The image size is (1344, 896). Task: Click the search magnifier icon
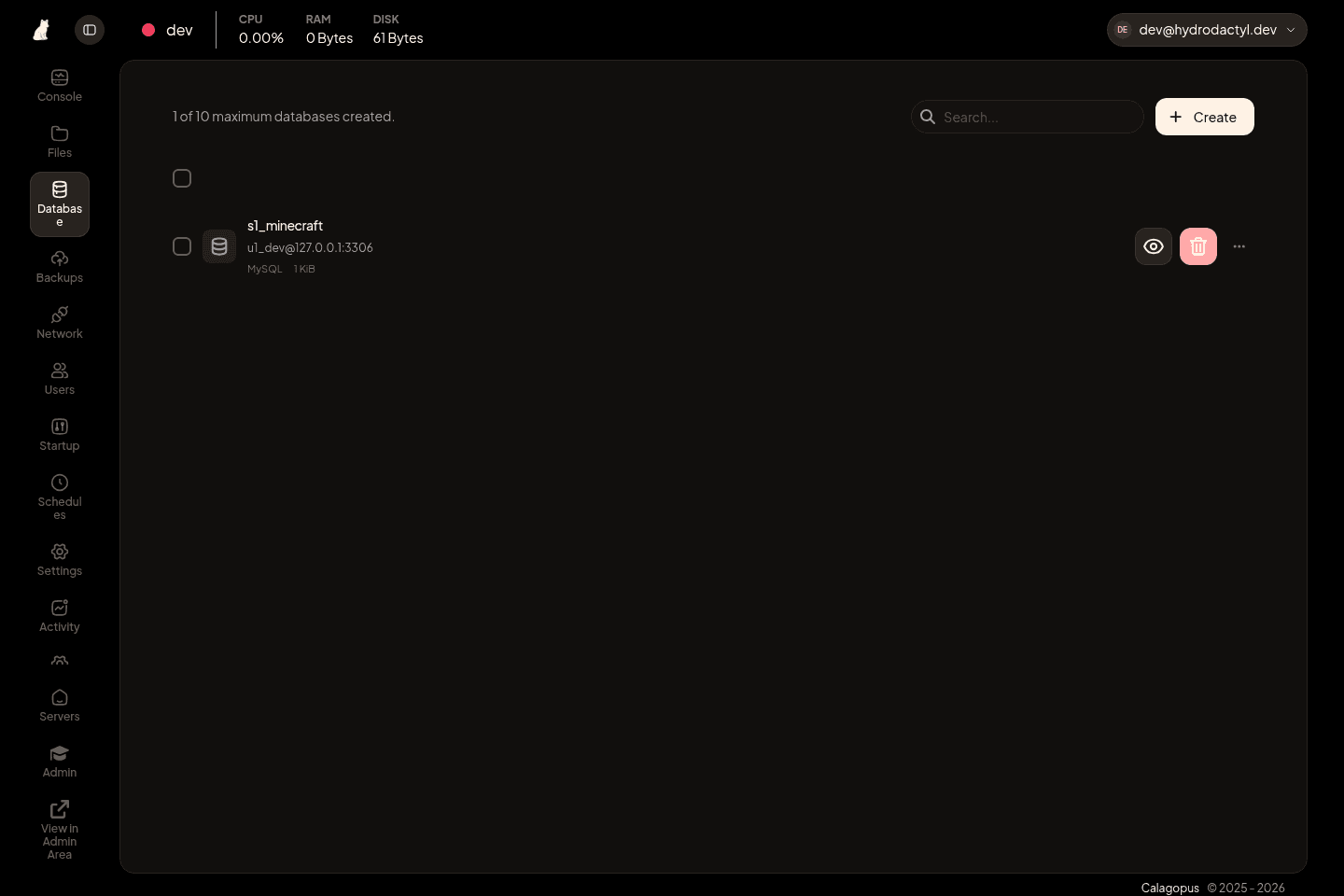coord(928,117)
